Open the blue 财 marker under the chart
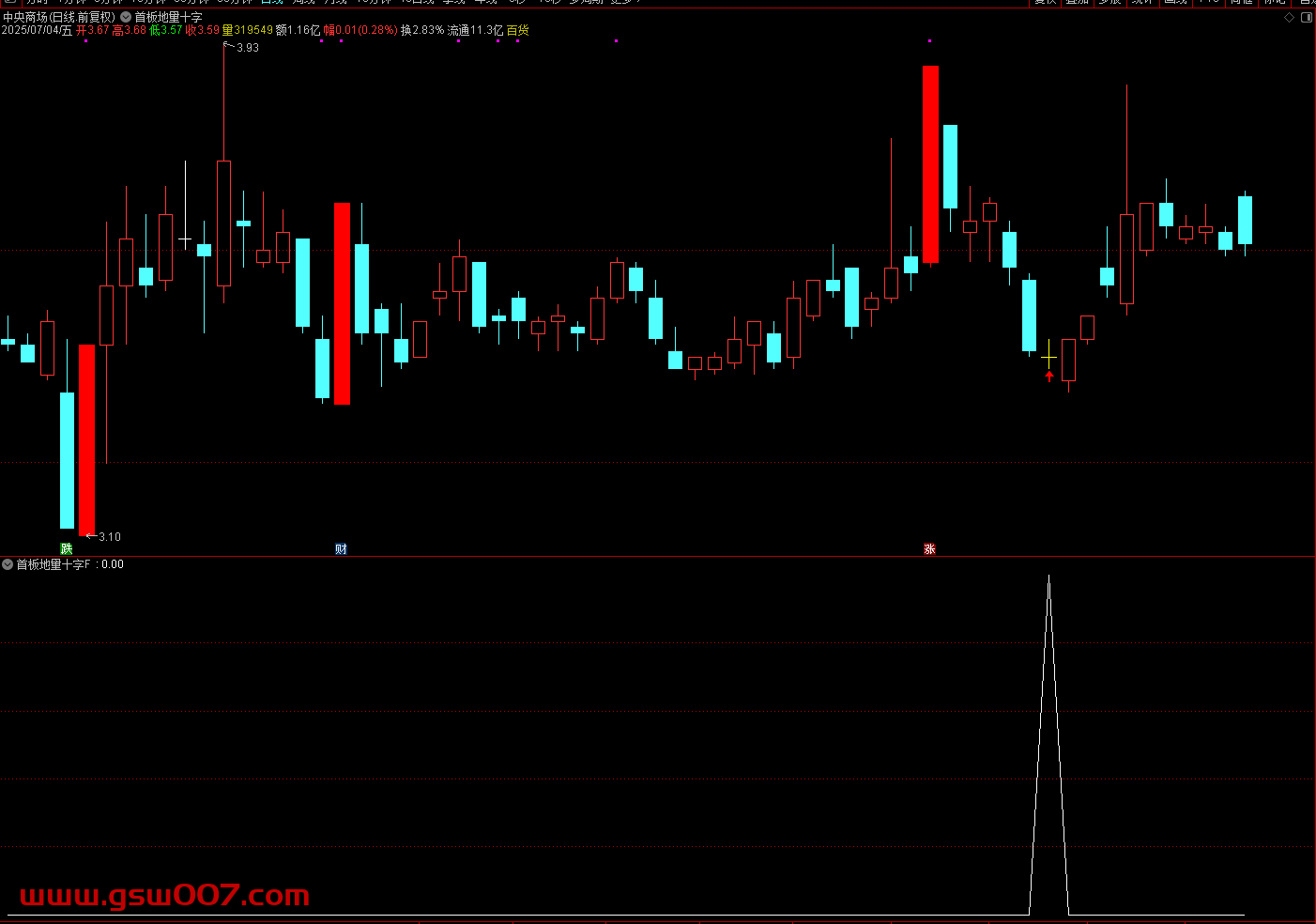The width and height of the screenshot is (1316, 924). click(x=342, y=548)
